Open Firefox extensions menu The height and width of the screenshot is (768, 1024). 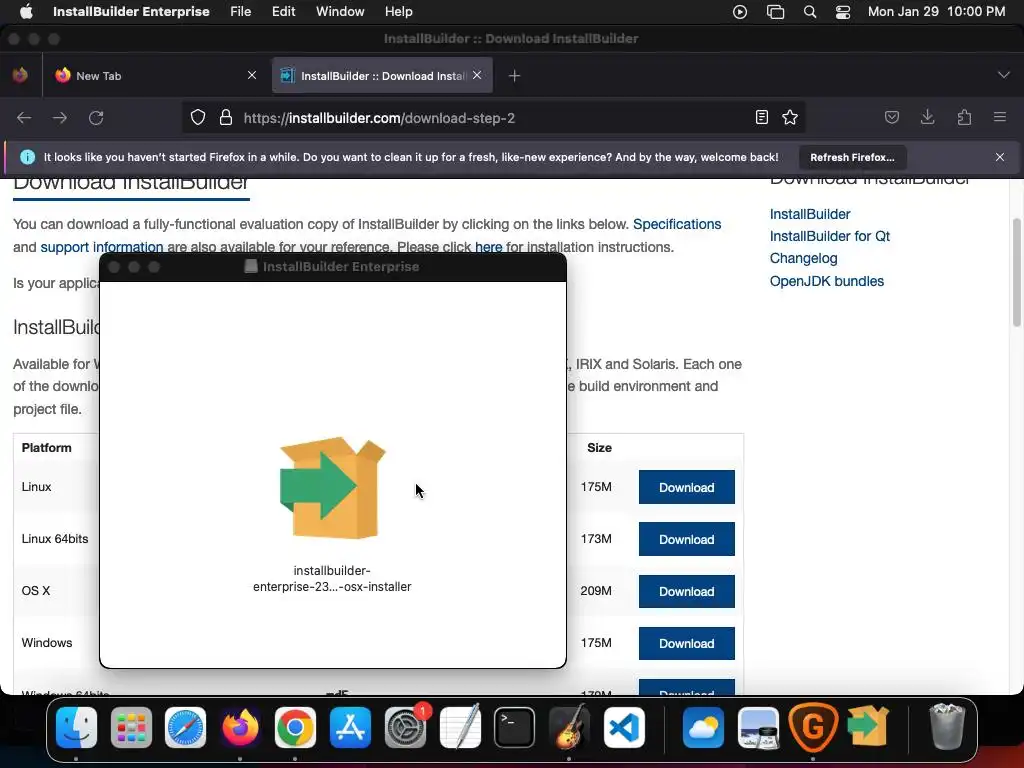point(964,118)
